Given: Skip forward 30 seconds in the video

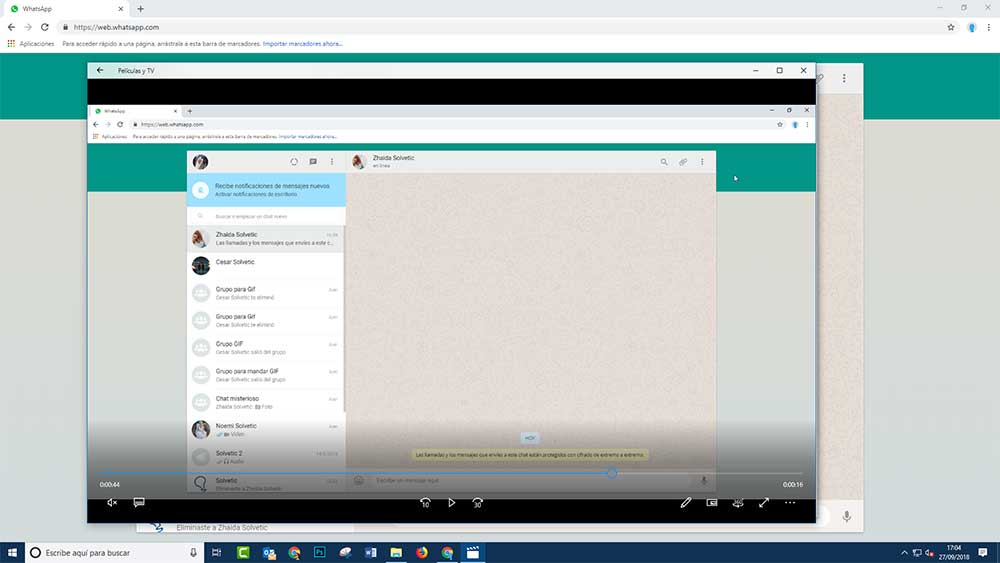Looking at the screenshot, I should [x=477, y=502].
